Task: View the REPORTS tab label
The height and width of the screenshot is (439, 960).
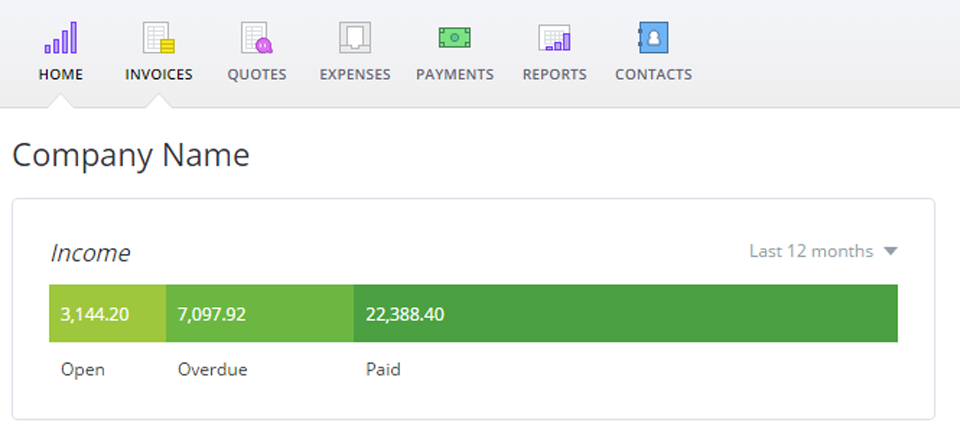Action: 555,75
